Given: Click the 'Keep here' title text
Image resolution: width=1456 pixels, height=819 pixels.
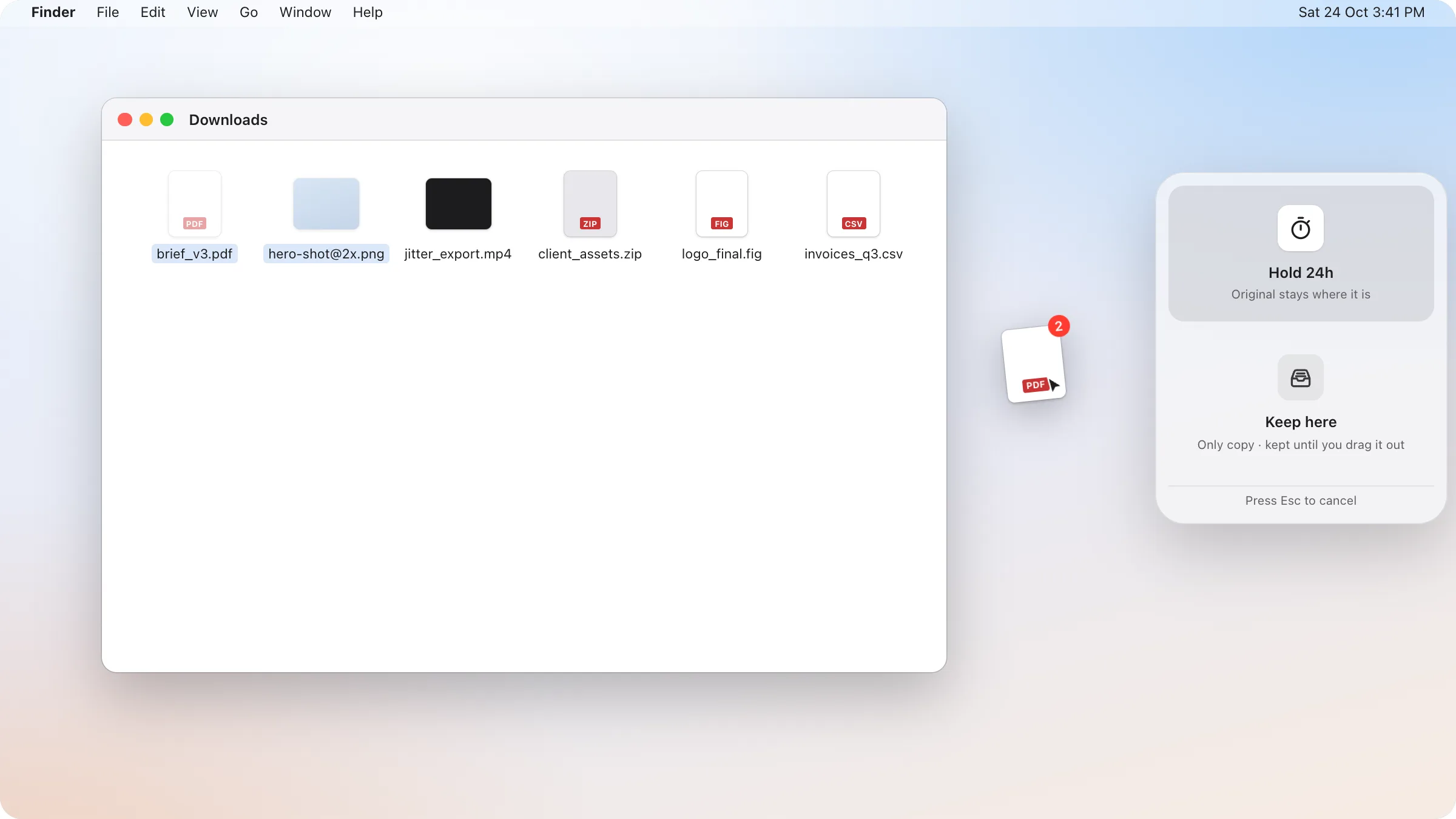Looking at the screenshot, I should point(1301,422).
